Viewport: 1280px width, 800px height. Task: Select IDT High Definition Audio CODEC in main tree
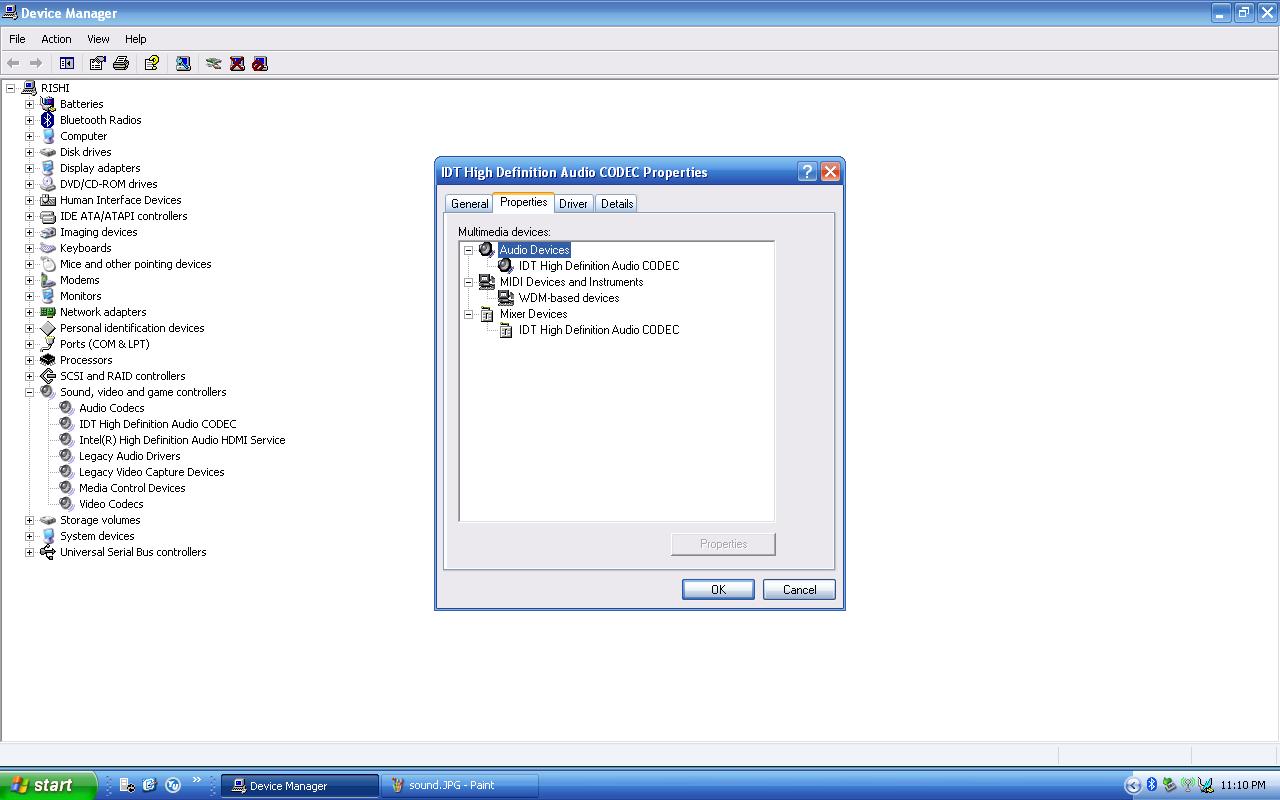(158, 424)
